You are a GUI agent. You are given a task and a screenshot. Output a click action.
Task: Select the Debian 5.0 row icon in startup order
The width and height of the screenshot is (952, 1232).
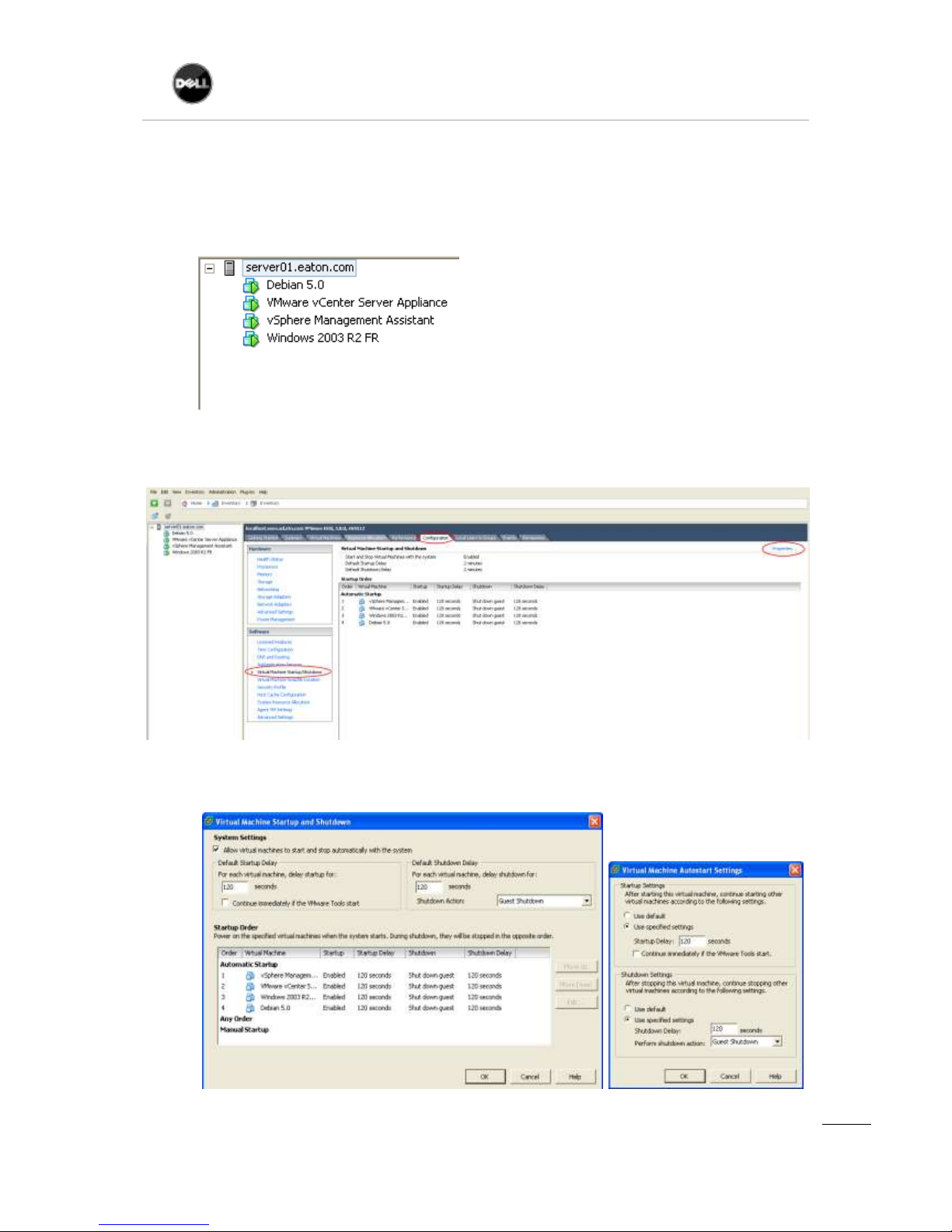click(250, 1008)
